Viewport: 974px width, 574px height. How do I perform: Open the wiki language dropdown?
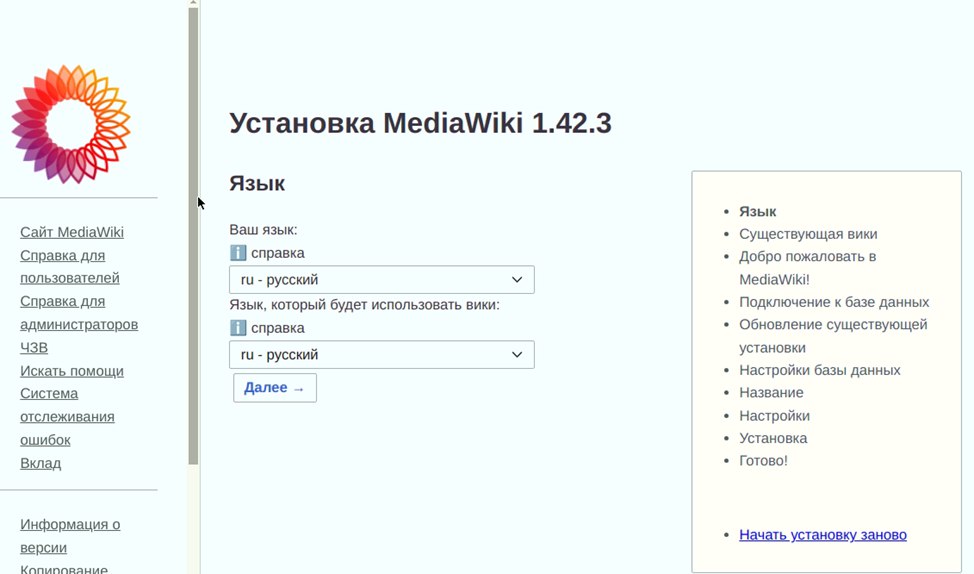coord(381,354)
